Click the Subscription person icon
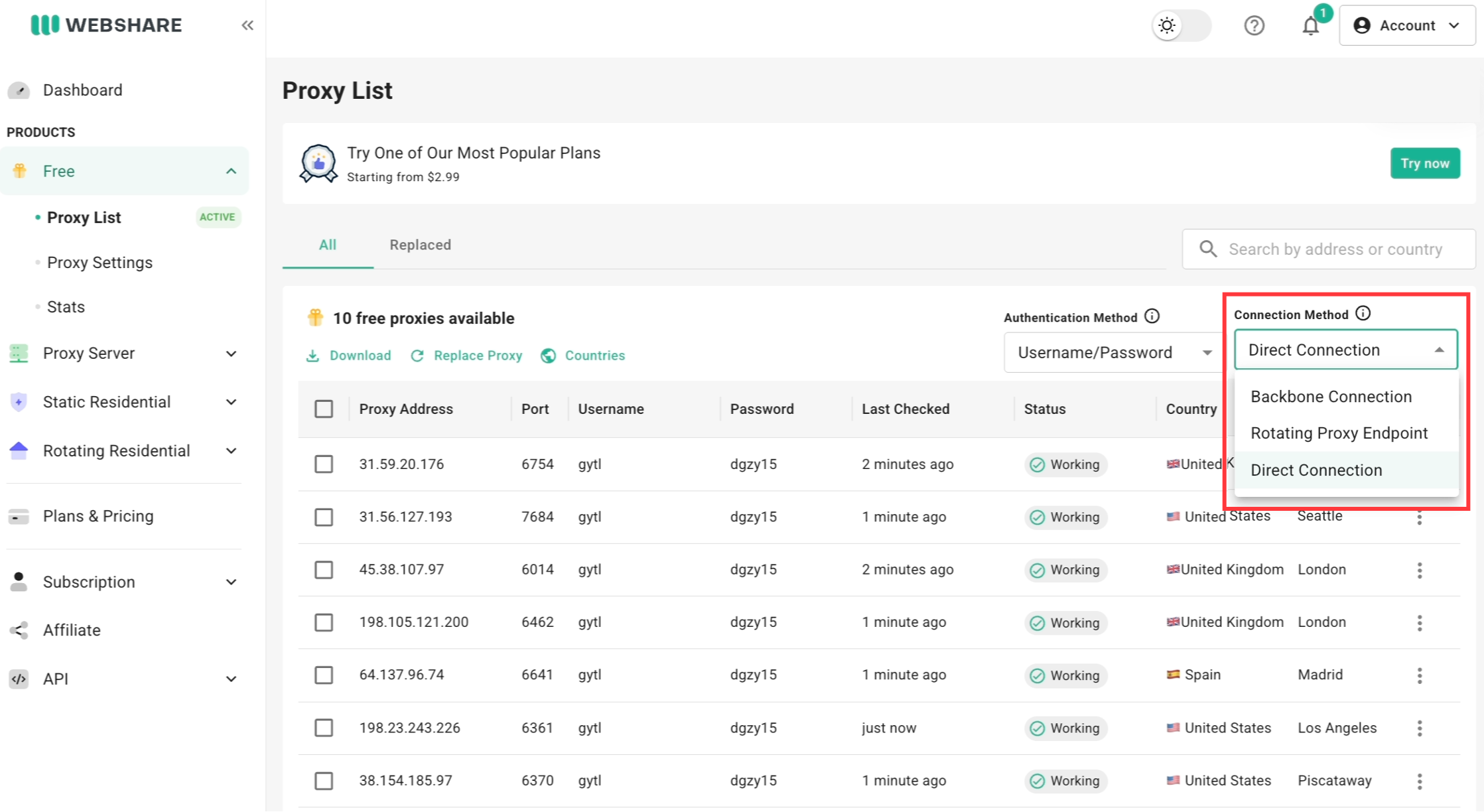 19,582
